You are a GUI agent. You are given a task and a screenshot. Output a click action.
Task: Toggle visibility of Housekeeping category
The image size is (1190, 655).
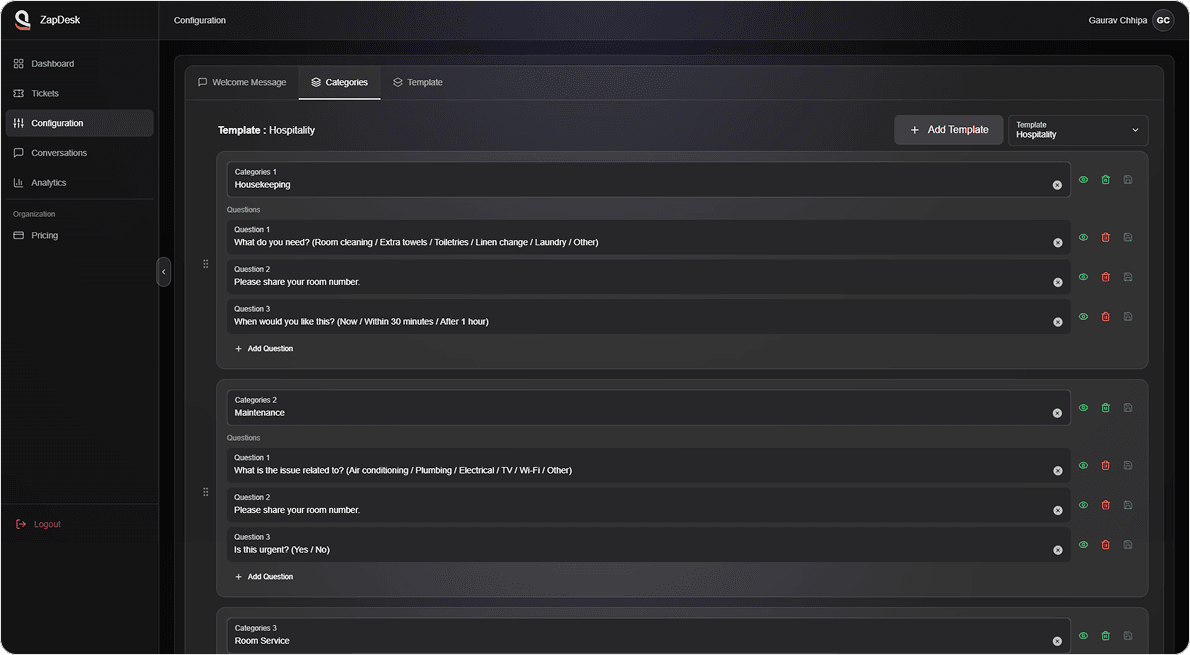click(x=1083, y=180)
